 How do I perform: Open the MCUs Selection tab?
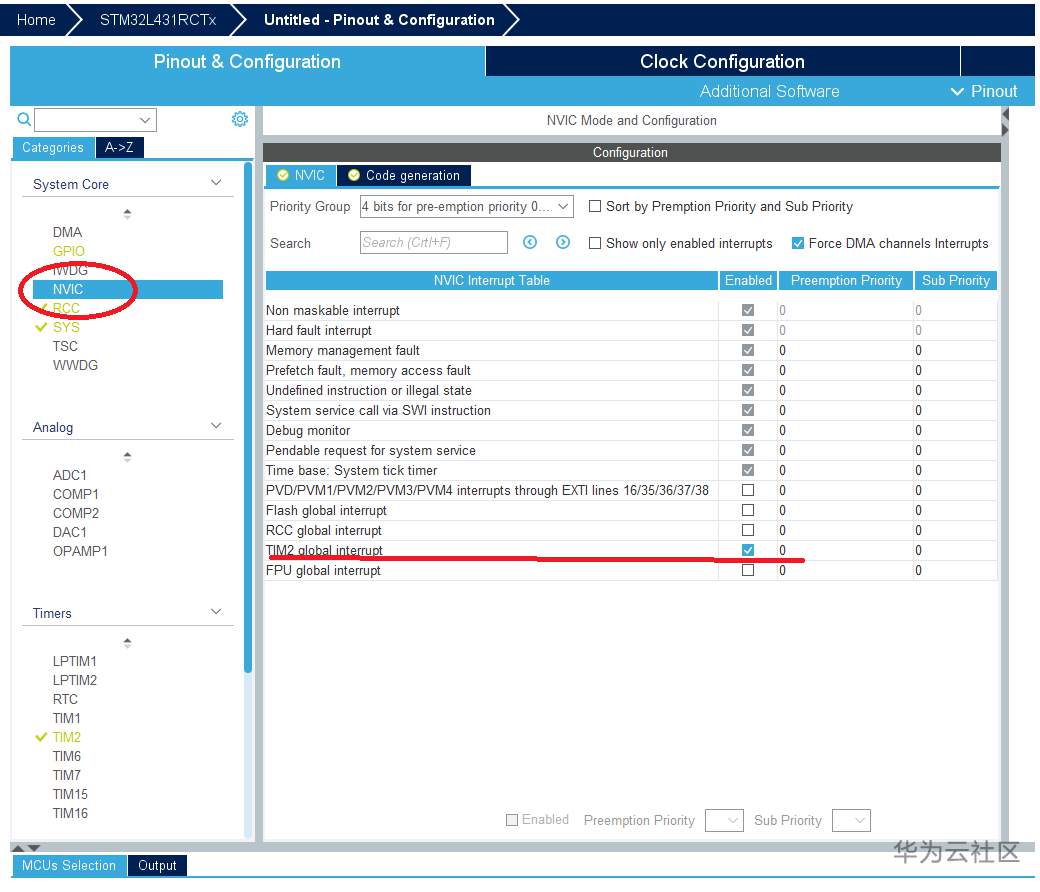click(69, 865)
